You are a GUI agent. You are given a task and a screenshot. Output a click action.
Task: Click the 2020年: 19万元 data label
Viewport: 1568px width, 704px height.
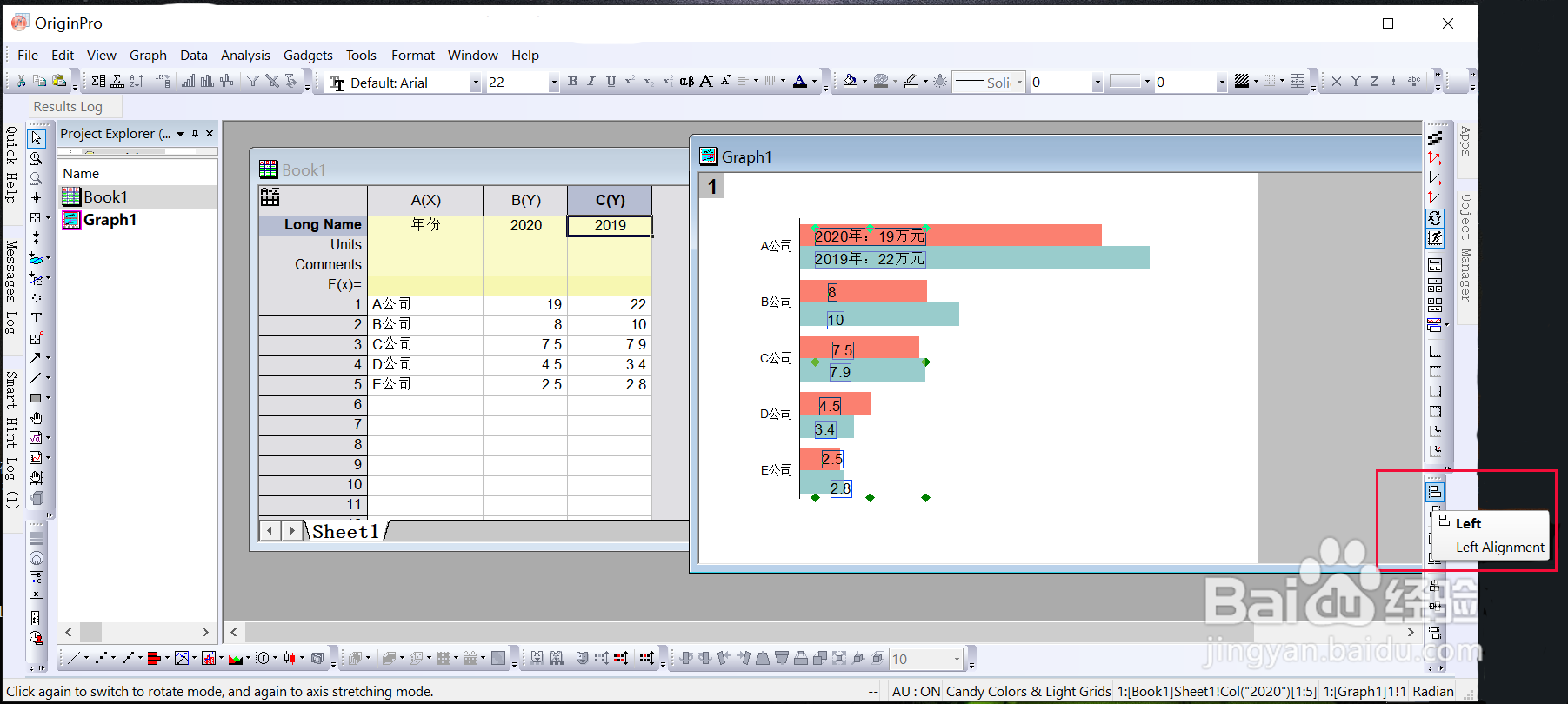click(x=870, y=236)
